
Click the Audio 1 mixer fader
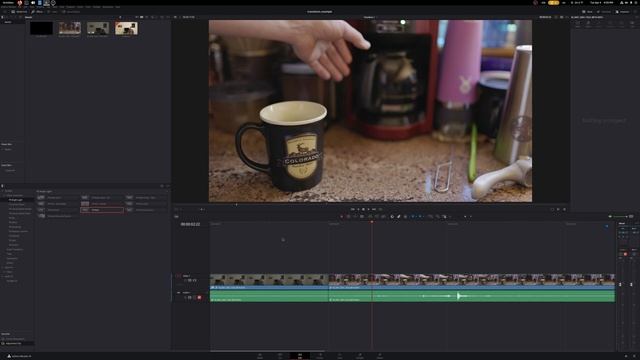click(620, 284)
